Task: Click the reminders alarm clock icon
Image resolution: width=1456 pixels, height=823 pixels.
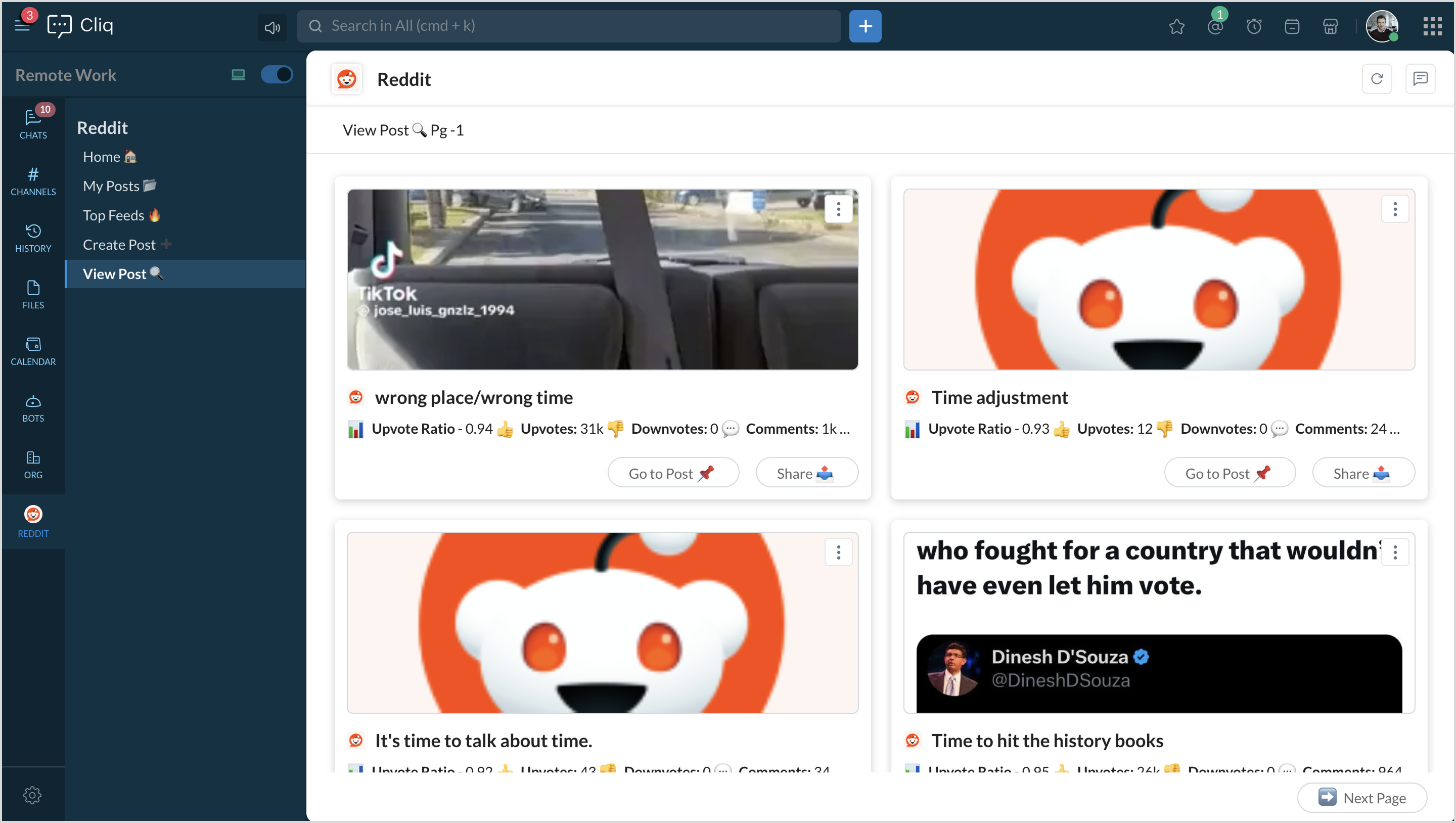Action: (x=1253, y=27)
